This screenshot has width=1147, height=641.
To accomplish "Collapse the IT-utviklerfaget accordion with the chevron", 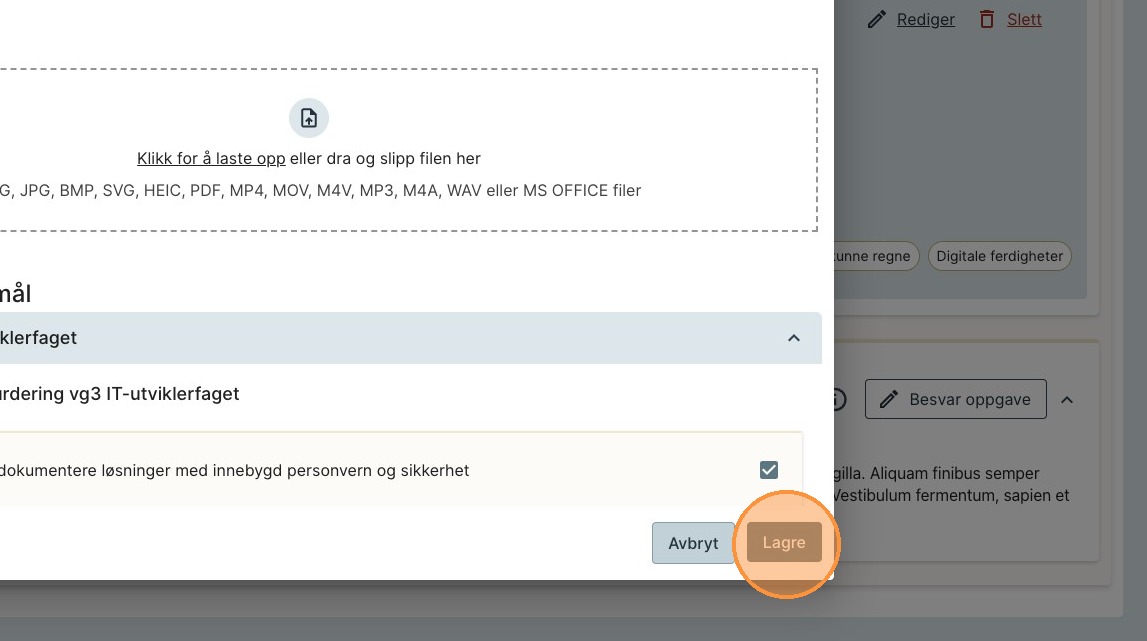I will [794, 338].
